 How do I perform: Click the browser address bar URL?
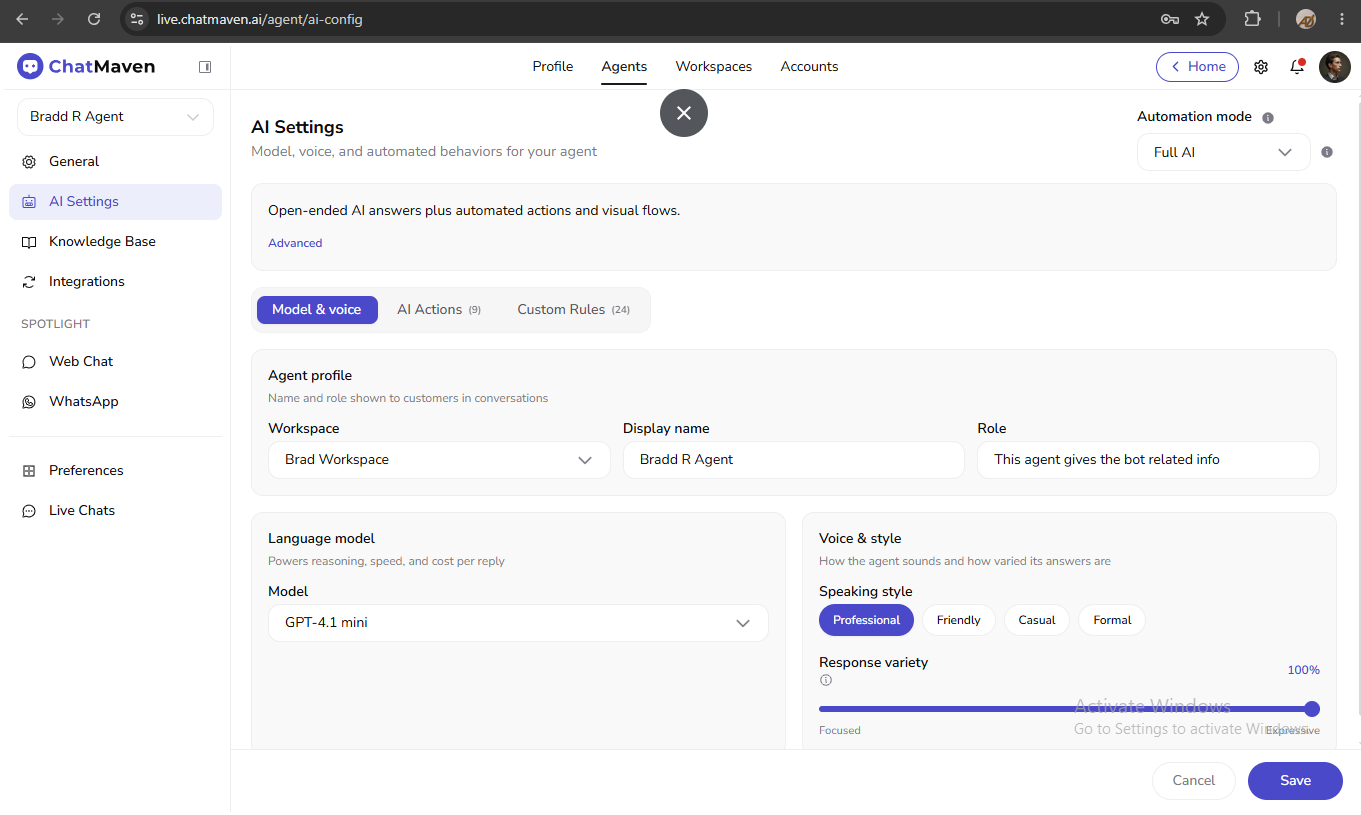(x=260, y=19)
